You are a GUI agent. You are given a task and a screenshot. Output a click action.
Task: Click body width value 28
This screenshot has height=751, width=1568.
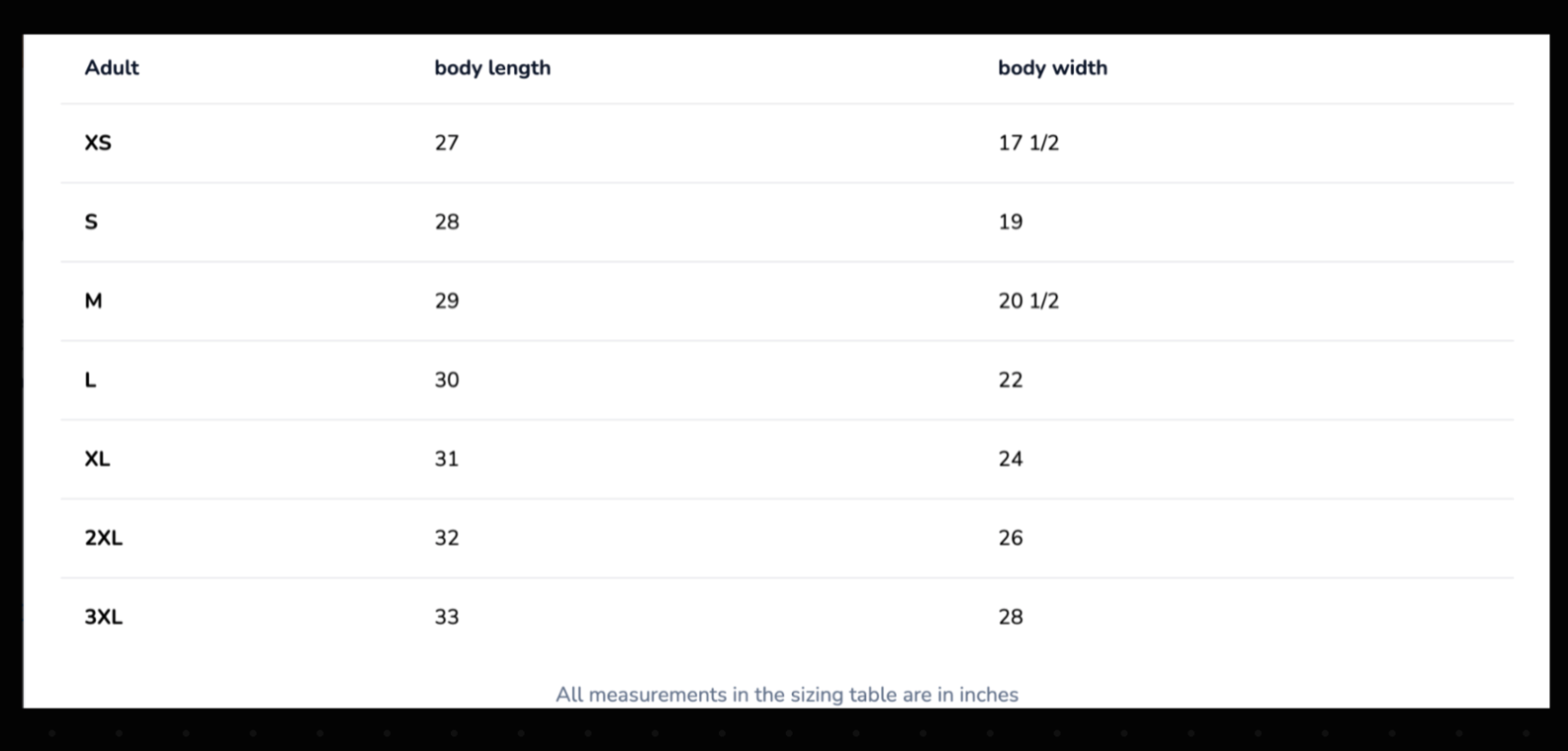tap(1010, 617)
